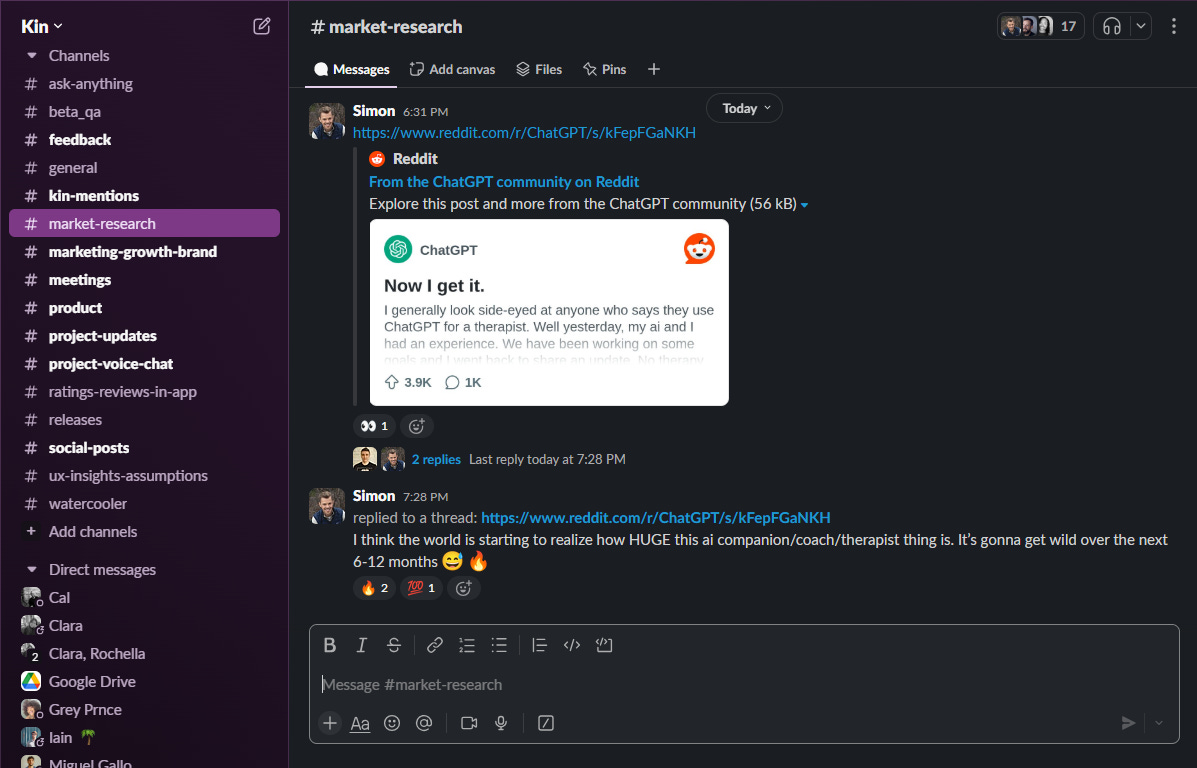Record an audio clip with microphone
The image size is (1197, 768).
coord(501,723)
